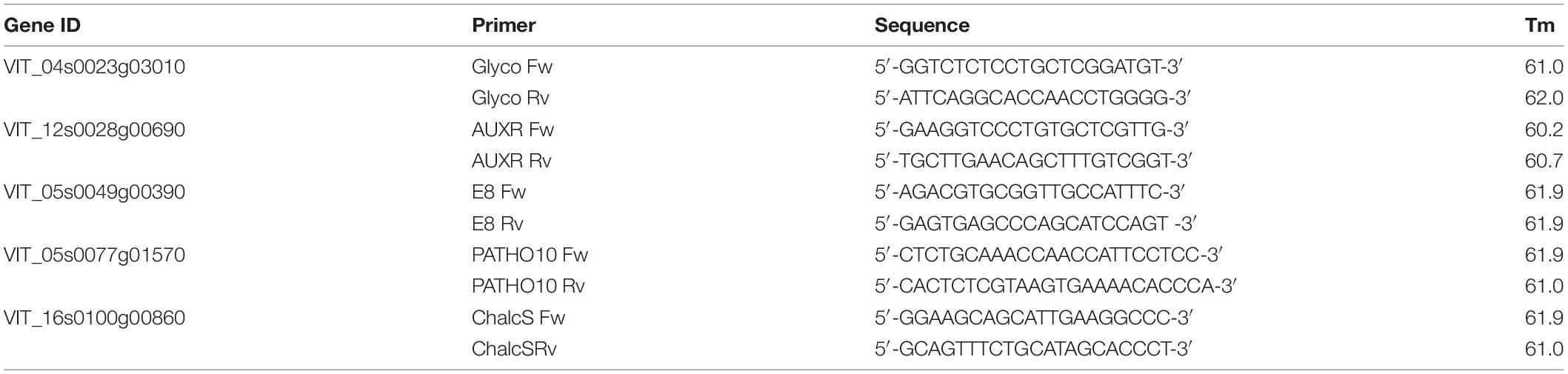Click the Primer column header
The image size is (1568, 374).
[504, 25]
